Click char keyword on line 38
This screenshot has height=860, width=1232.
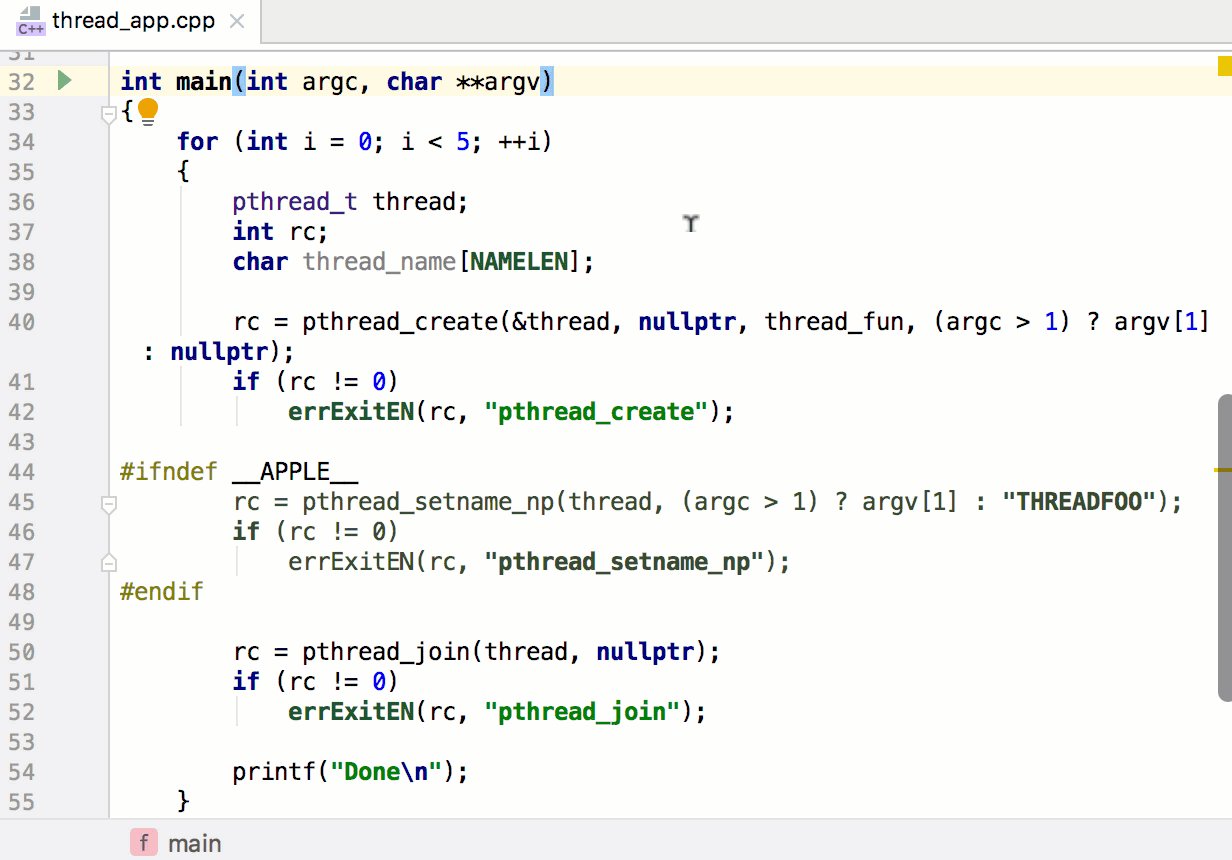[260, 262]
